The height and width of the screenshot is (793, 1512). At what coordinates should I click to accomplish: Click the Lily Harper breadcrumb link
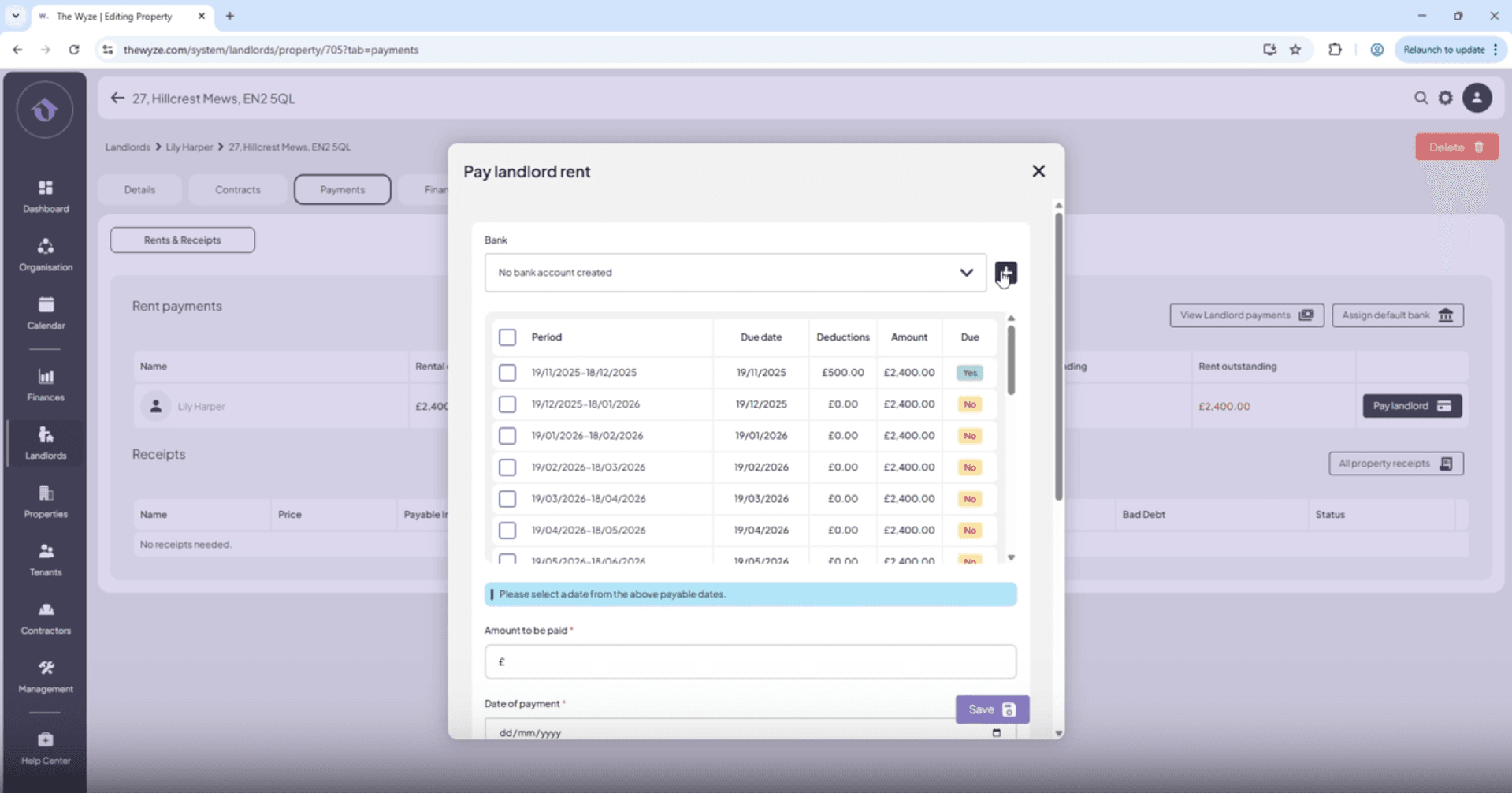click(189, 147)
